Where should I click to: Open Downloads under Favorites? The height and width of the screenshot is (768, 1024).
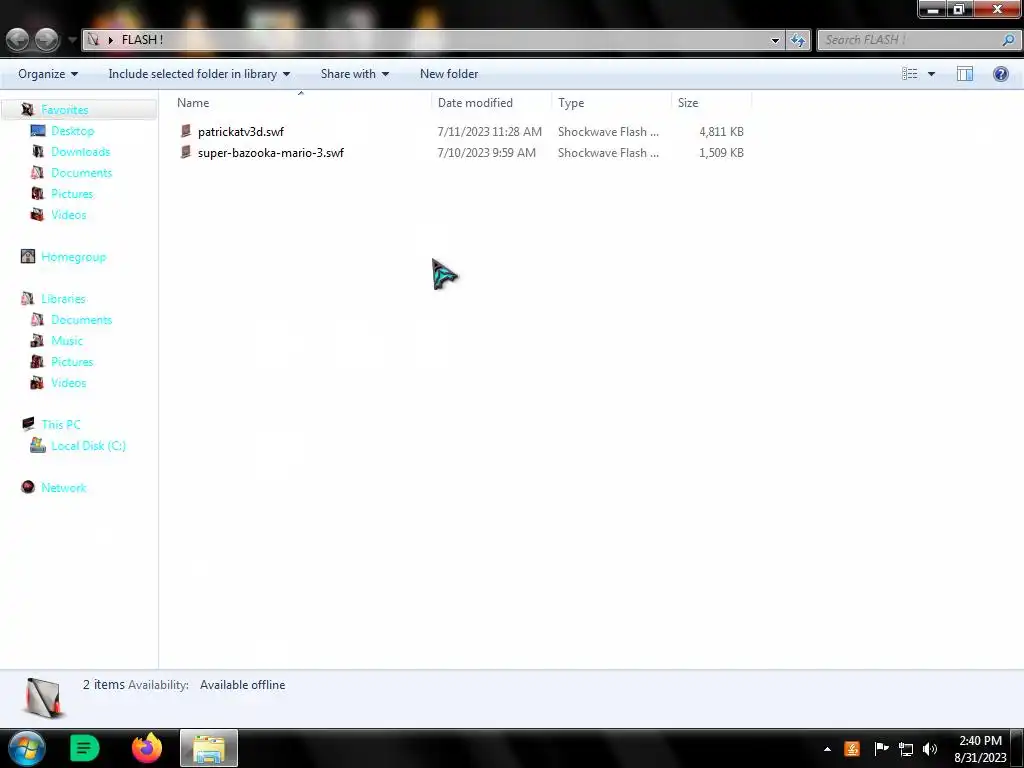pos(80,152)
